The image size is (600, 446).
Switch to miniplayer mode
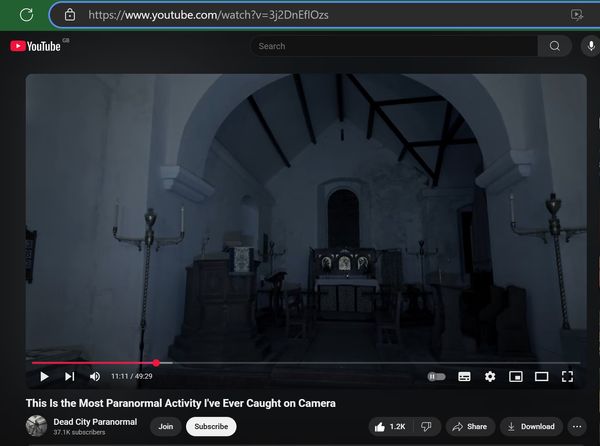pyautogui.click(x=515, y=377)
